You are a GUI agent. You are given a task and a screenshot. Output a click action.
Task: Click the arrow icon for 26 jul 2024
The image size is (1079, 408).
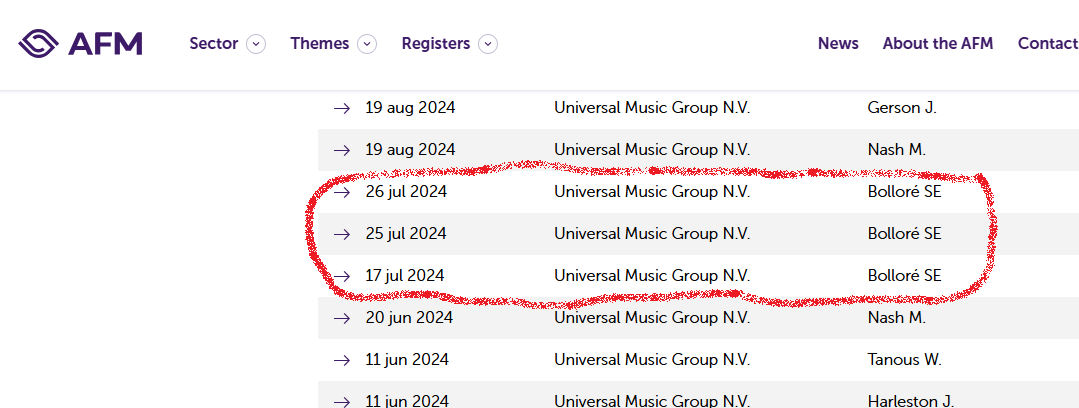point(342,192)
